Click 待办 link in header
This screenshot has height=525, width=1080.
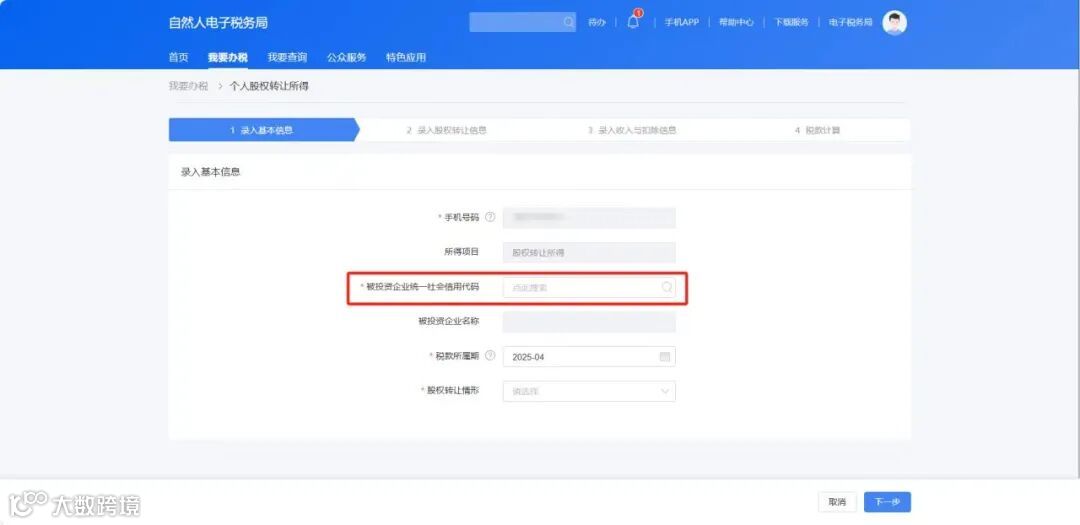(596, 23)
